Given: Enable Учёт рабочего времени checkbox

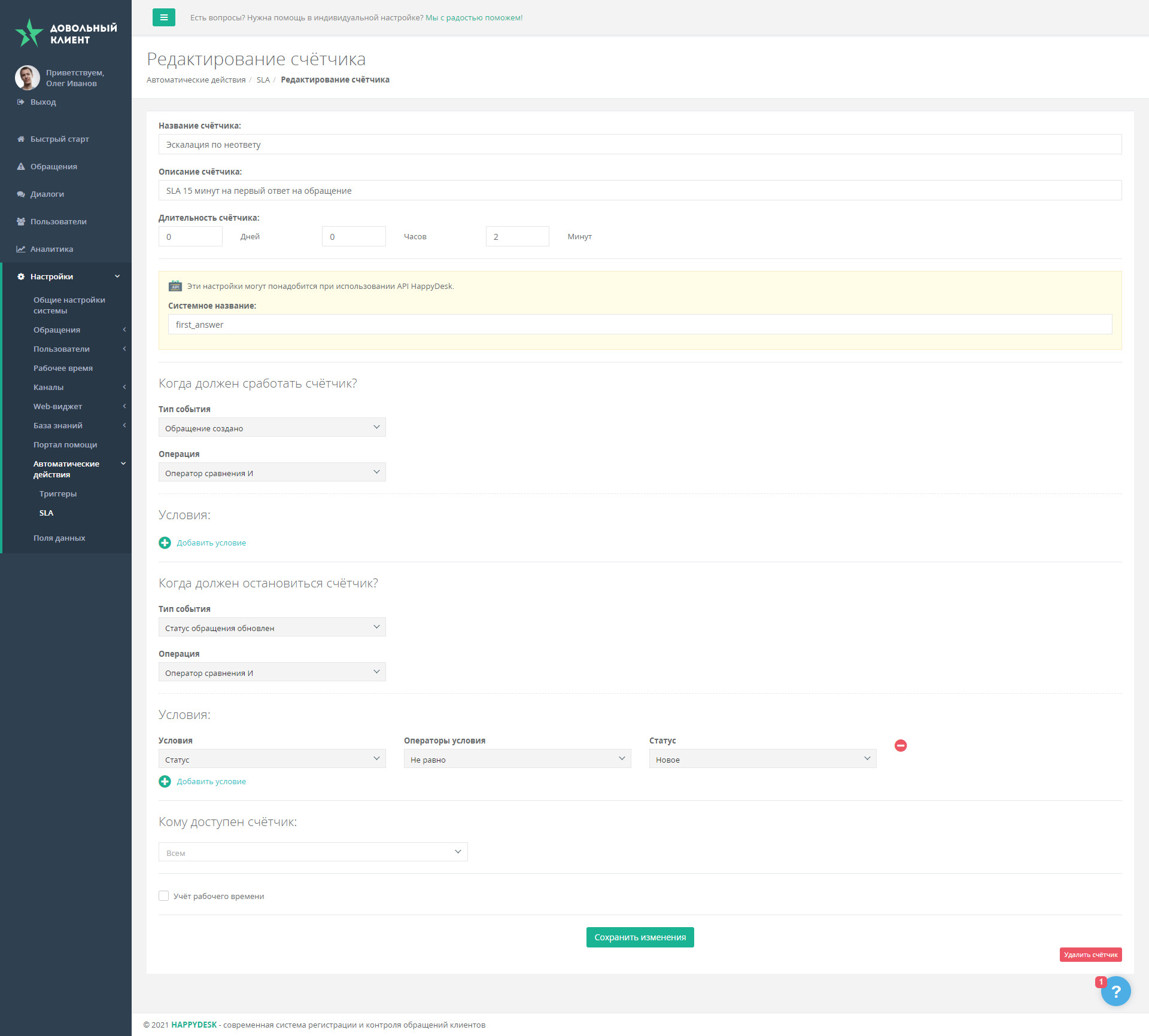Looking at the screenshot, I should click(x=163, y=895).
